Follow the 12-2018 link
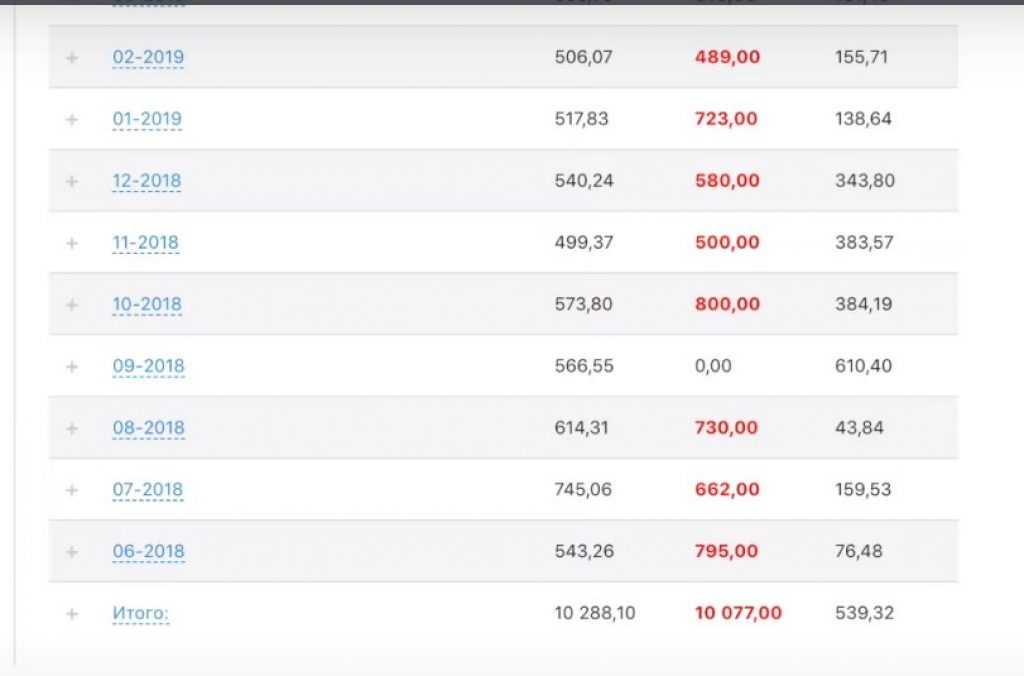The height and width of the screenshot is (676, 1024). pyautogui.click(x=147, y=182)
